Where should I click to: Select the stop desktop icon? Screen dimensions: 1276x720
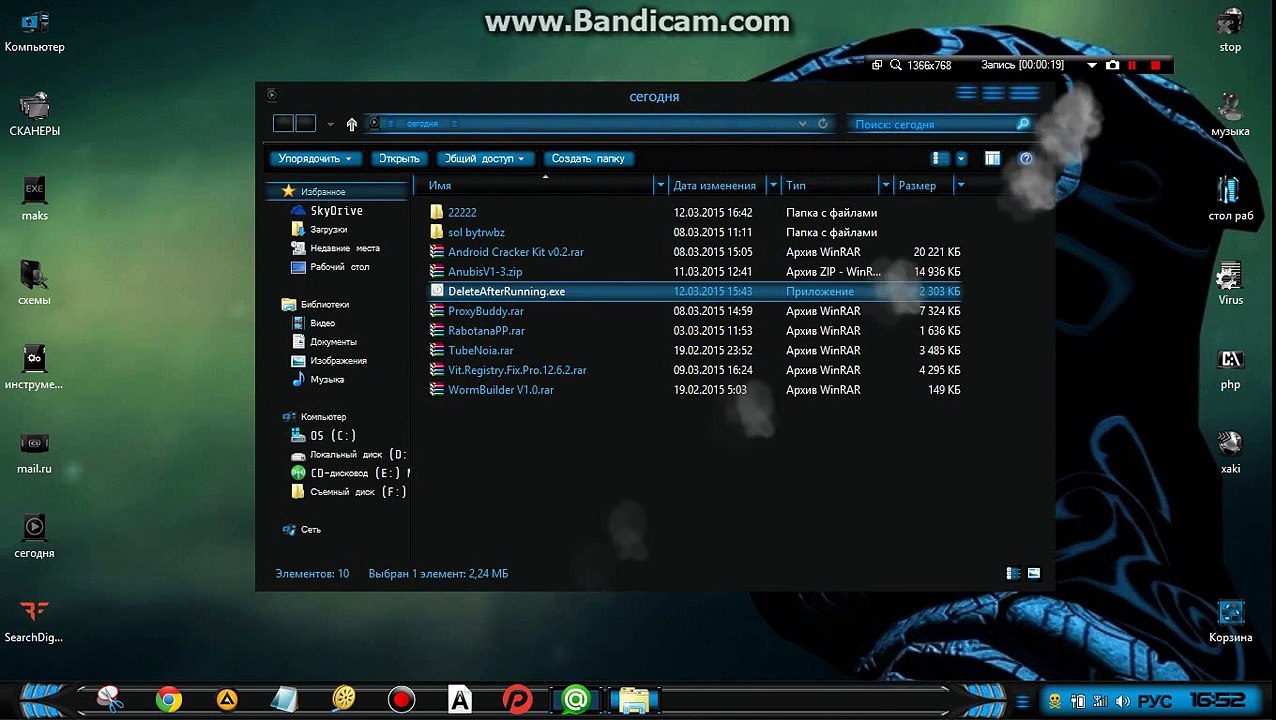click(1230, 30)
